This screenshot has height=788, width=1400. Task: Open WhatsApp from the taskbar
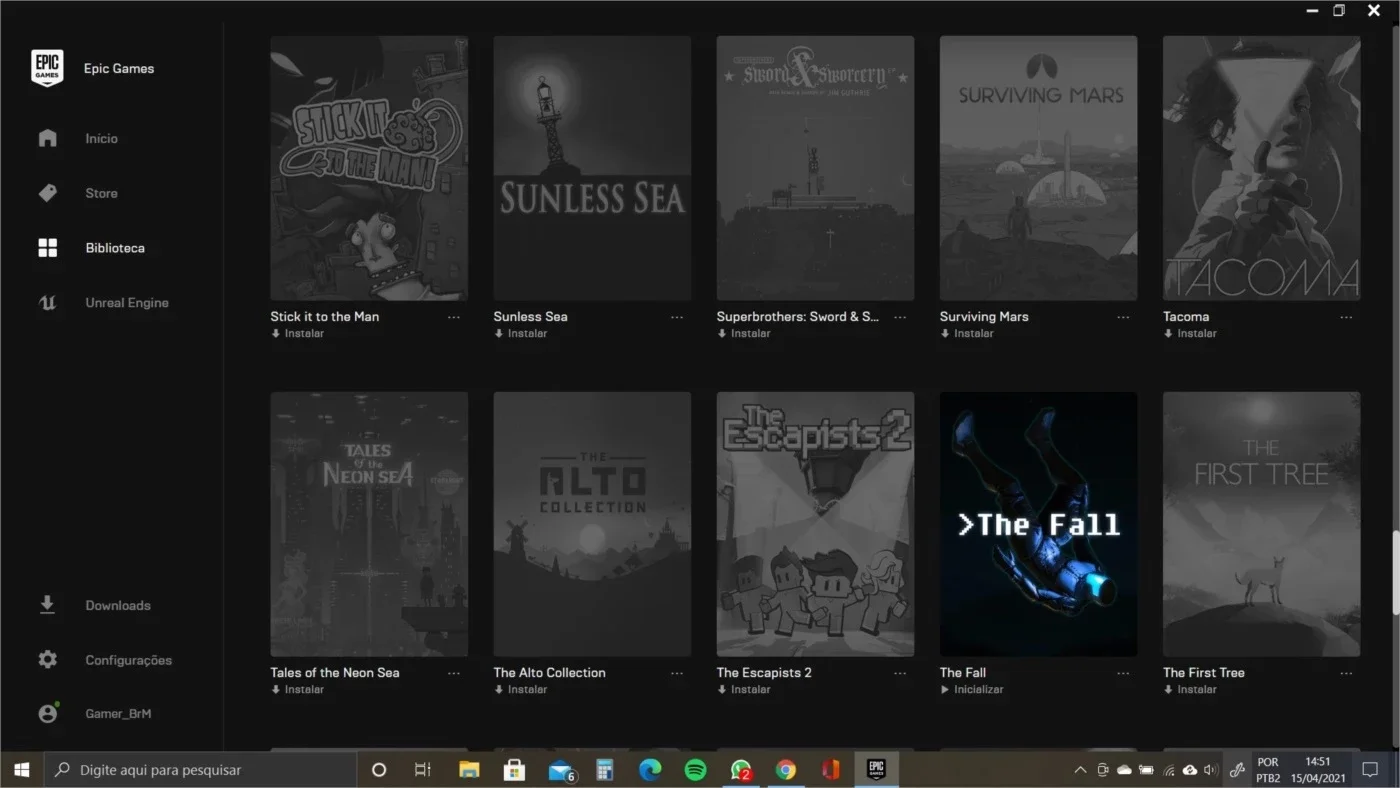tap(741, 770)
